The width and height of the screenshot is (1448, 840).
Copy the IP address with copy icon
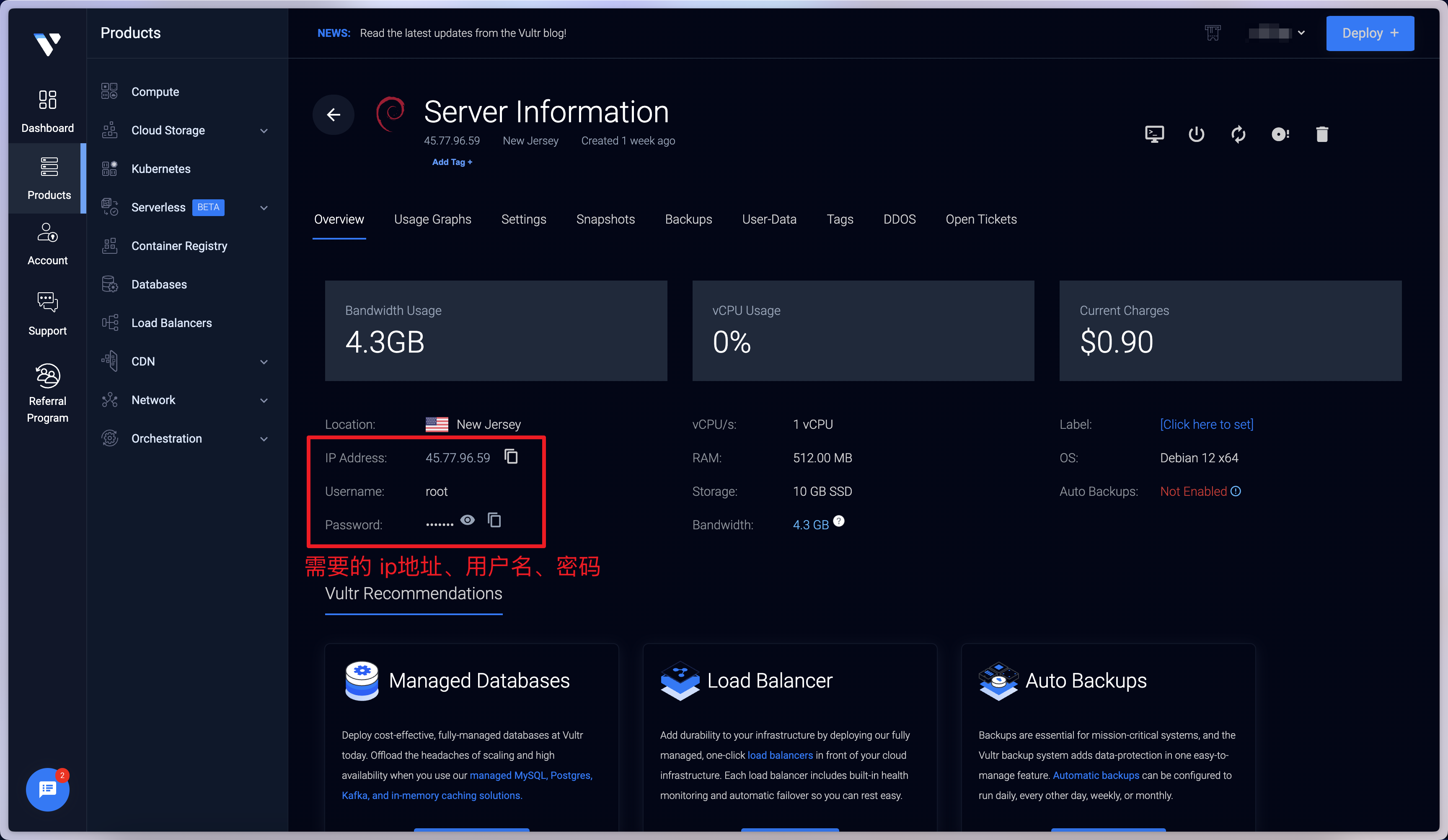click(x=511, y=456)
